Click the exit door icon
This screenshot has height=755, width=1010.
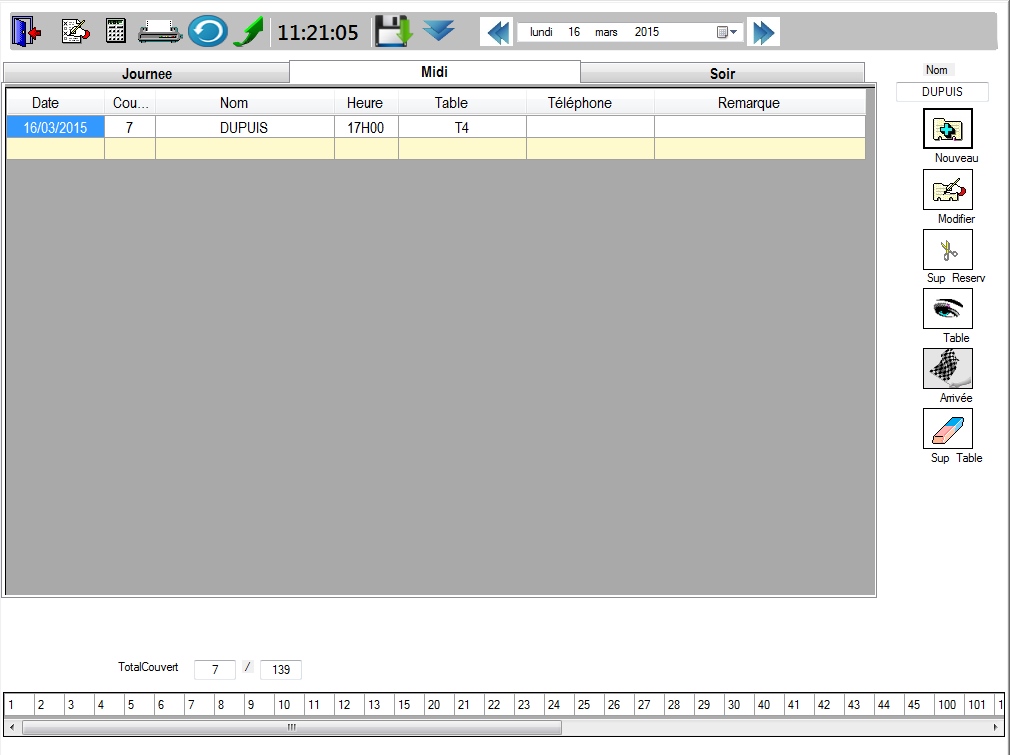(27, 32)
